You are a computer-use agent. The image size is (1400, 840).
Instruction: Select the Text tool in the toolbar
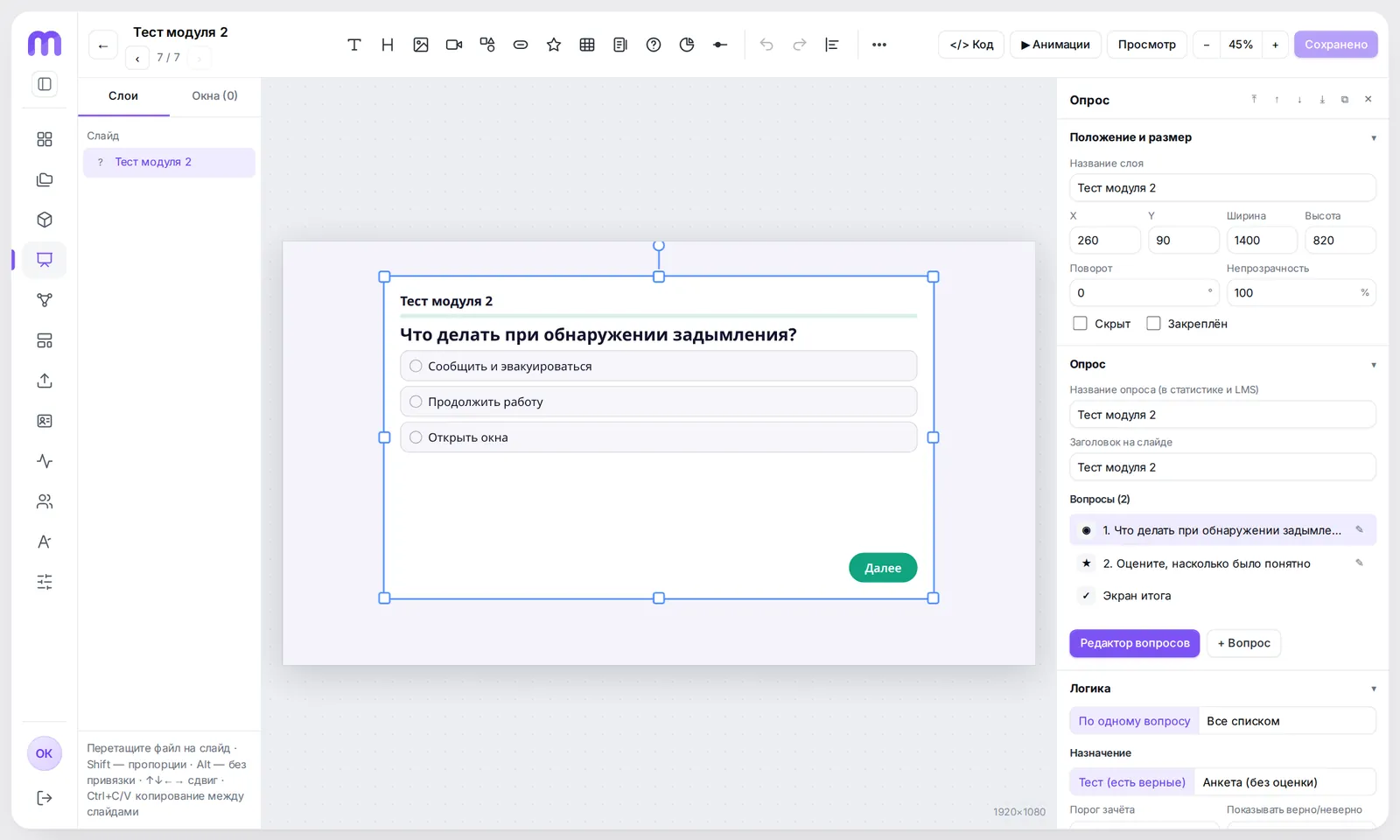[354, 45]
